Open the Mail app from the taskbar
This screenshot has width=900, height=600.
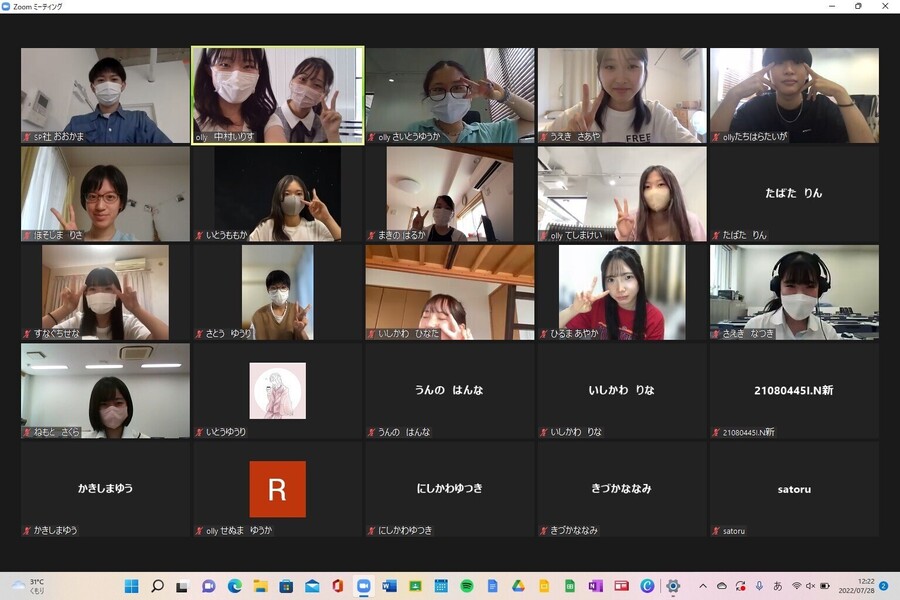(x=312, y=586)
